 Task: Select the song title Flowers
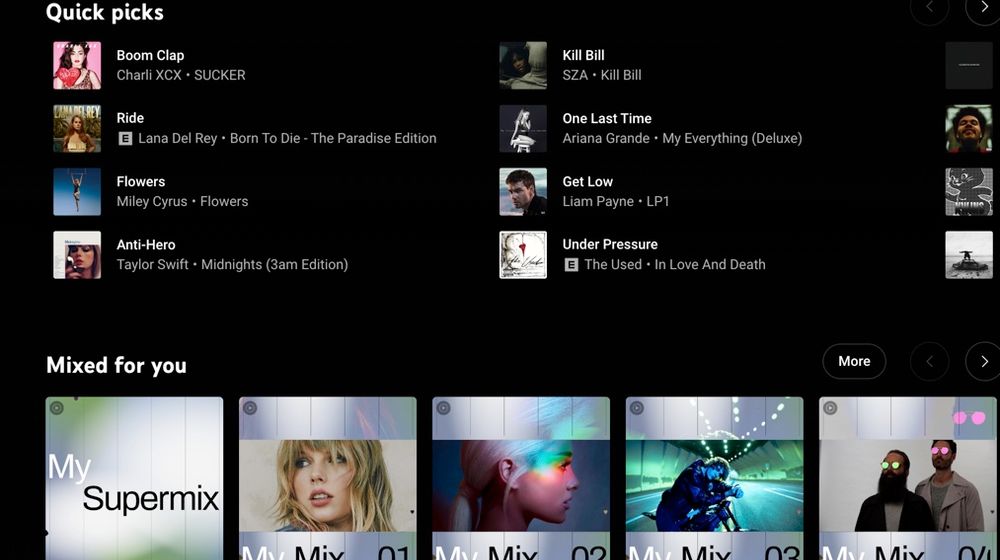140,182
